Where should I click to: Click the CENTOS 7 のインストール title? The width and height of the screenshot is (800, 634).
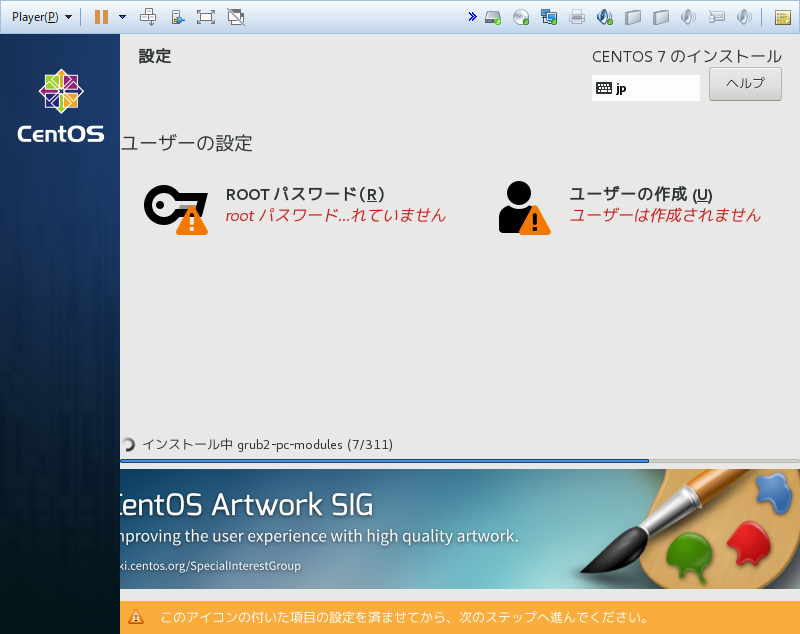(687, 56)
